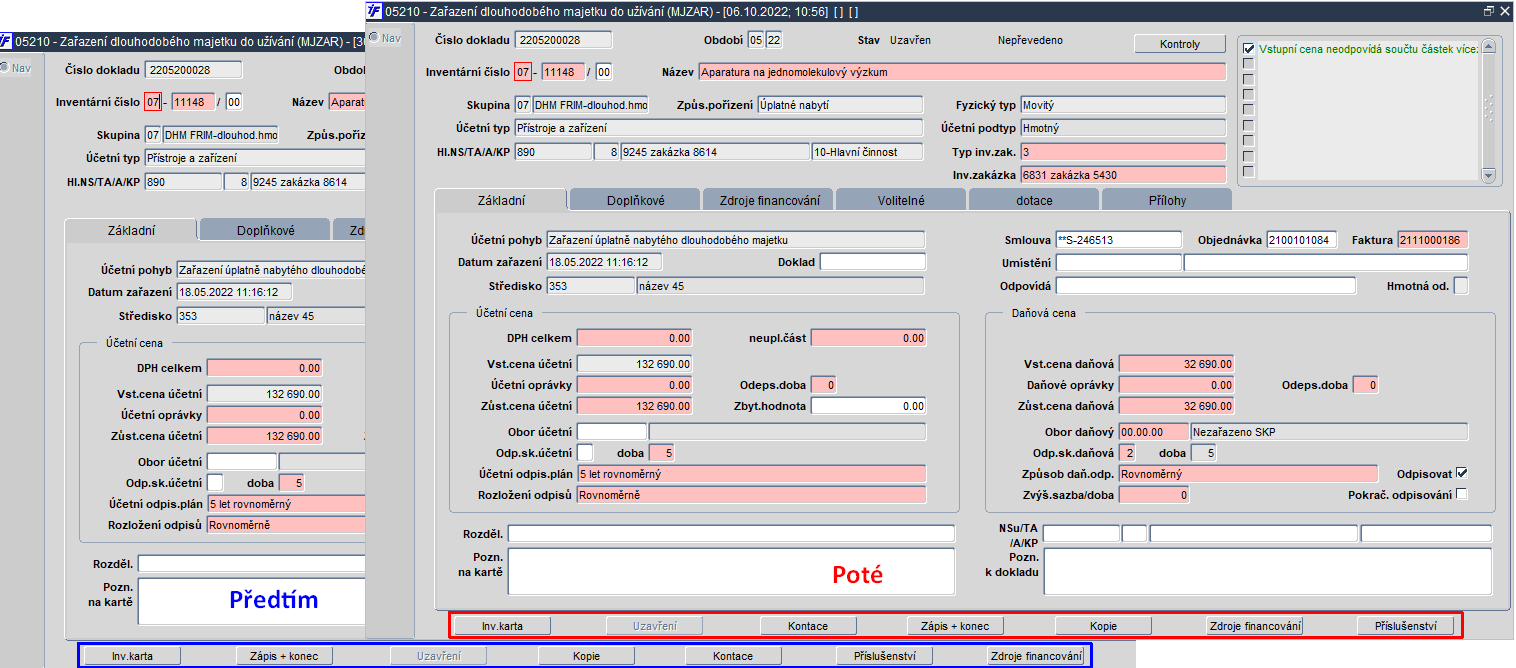The width and height of the screenshot is (1516, 668).
Task: Select the Nav radio button in the back window
Action: click(x=3, y=67)
